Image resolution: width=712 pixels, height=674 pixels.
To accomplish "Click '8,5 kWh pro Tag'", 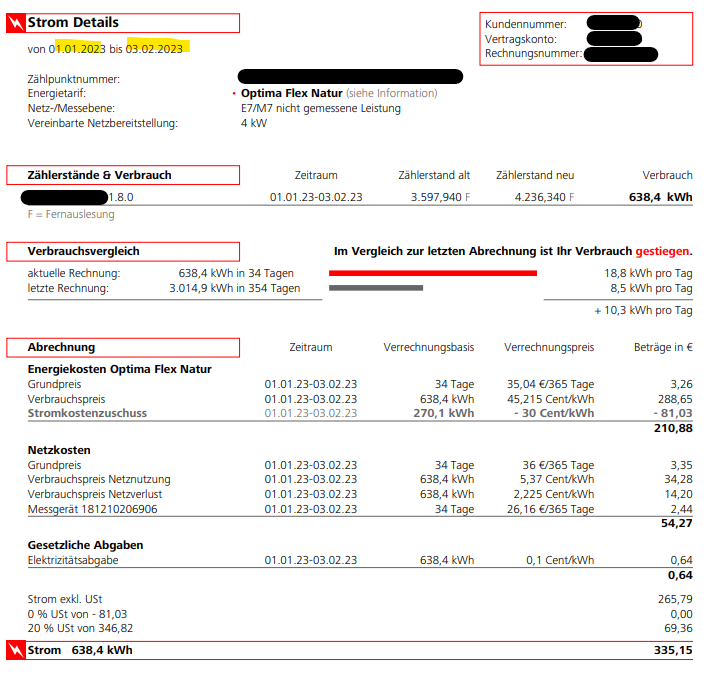I will pyautogui.click(x=651, y=288).
